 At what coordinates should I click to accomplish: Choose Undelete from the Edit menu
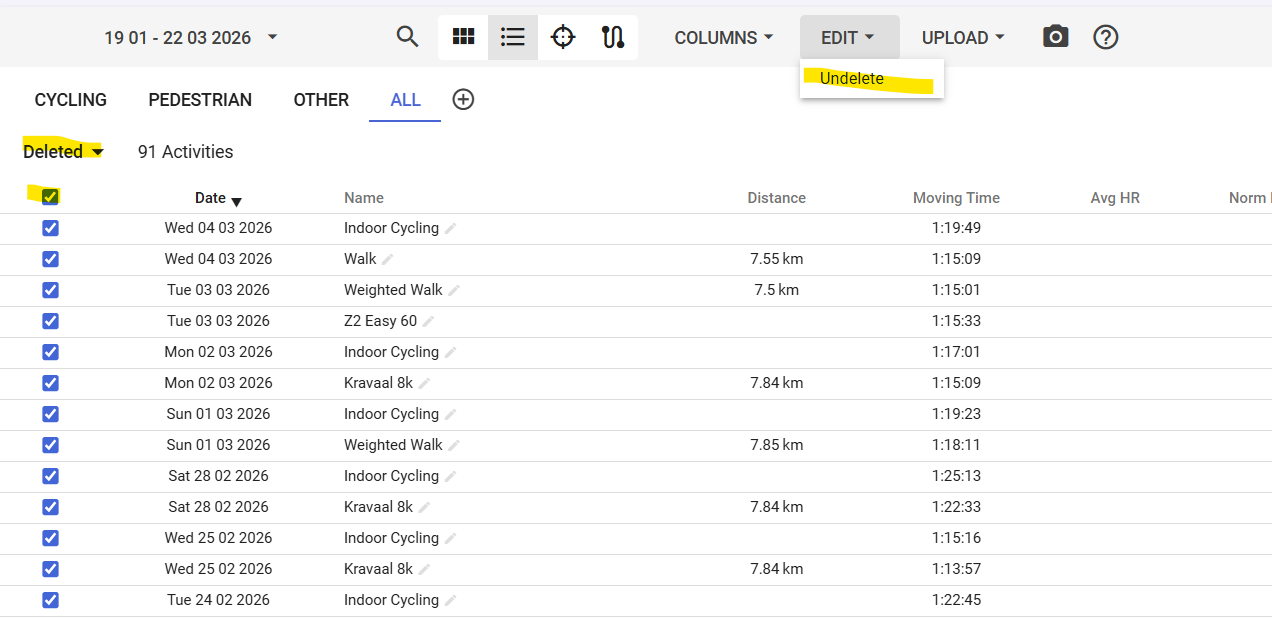point(852,79)
